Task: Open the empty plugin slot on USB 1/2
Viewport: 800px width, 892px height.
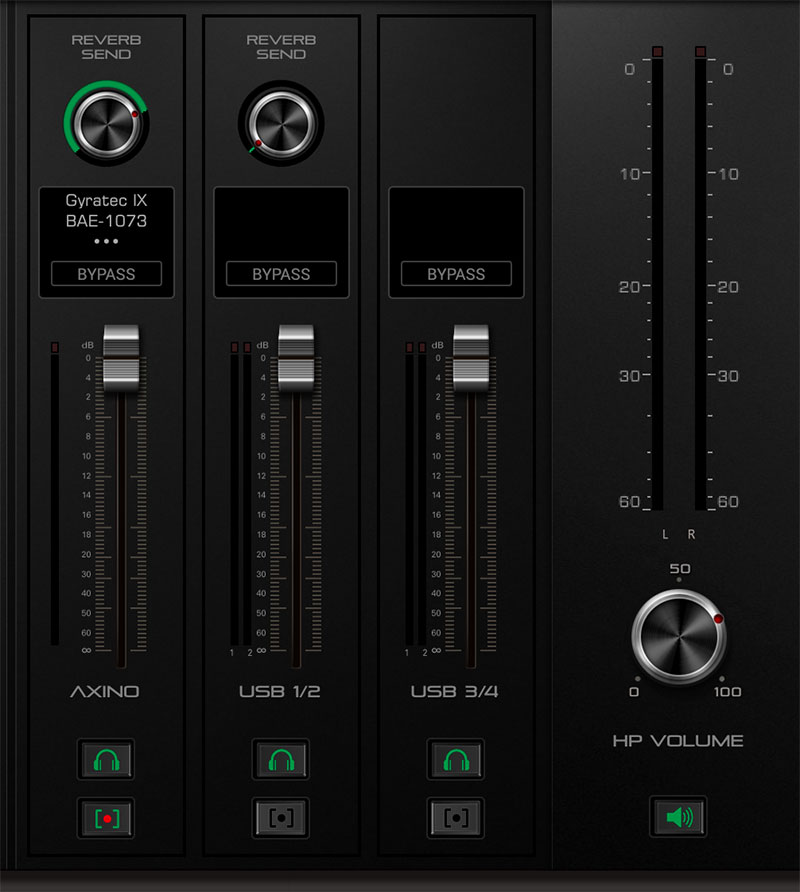Action: point(281,223)
